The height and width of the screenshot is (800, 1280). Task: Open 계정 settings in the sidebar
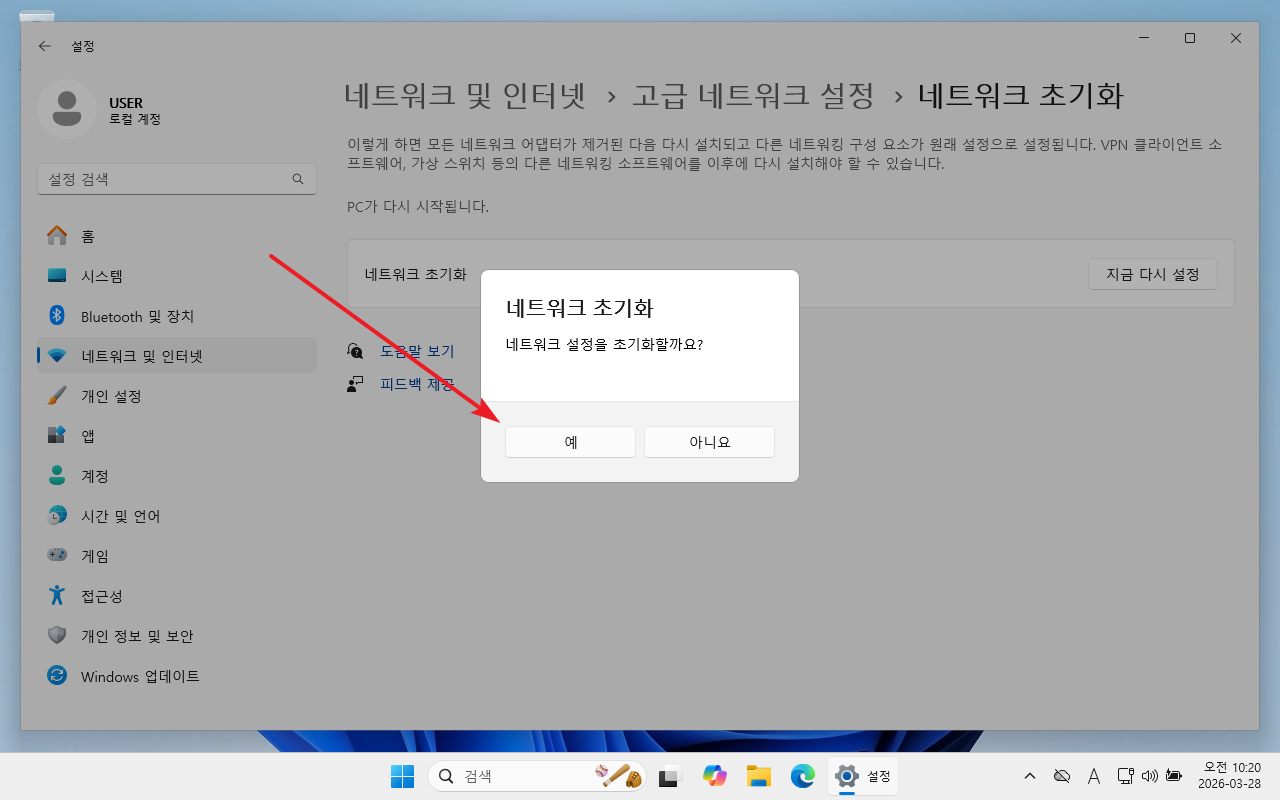click(95, 476)
